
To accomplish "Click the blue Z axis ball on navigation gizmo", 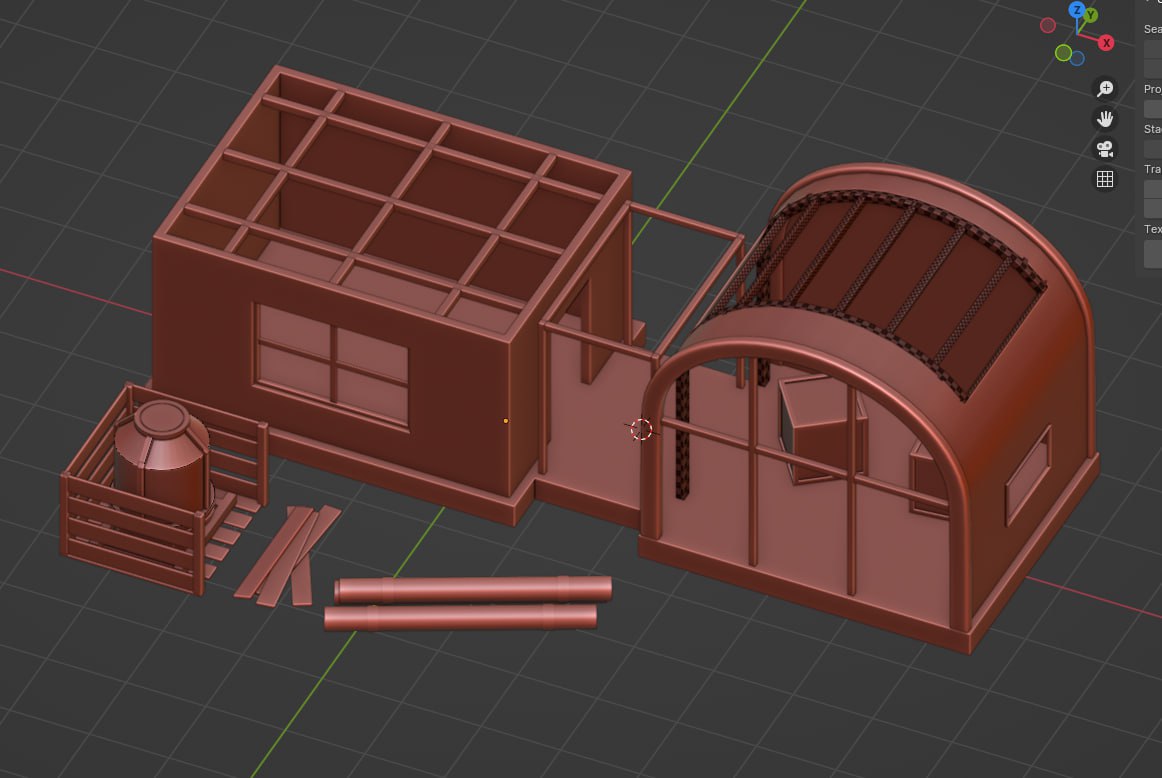I will tap(1078, 12).
